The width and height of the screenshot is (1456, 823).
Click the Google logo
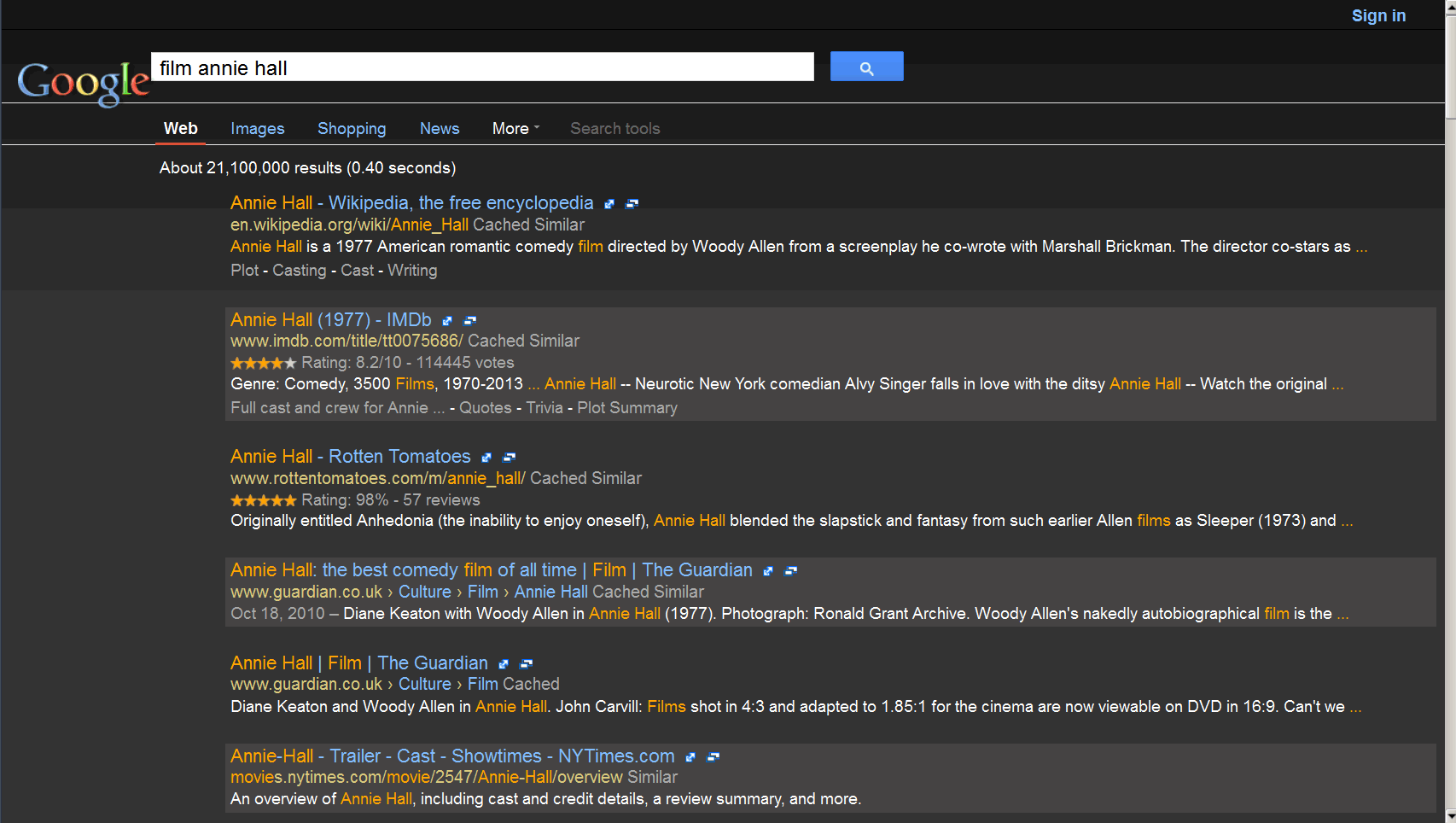coord(83,83)
